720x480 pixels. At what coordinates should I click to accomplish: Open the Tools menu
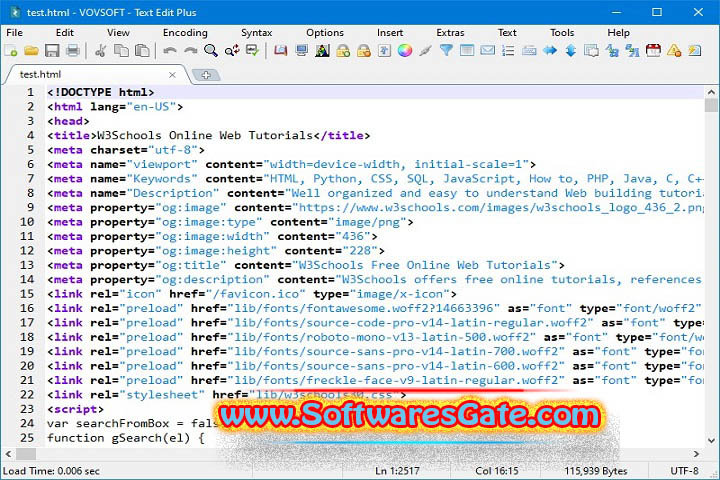562,33
